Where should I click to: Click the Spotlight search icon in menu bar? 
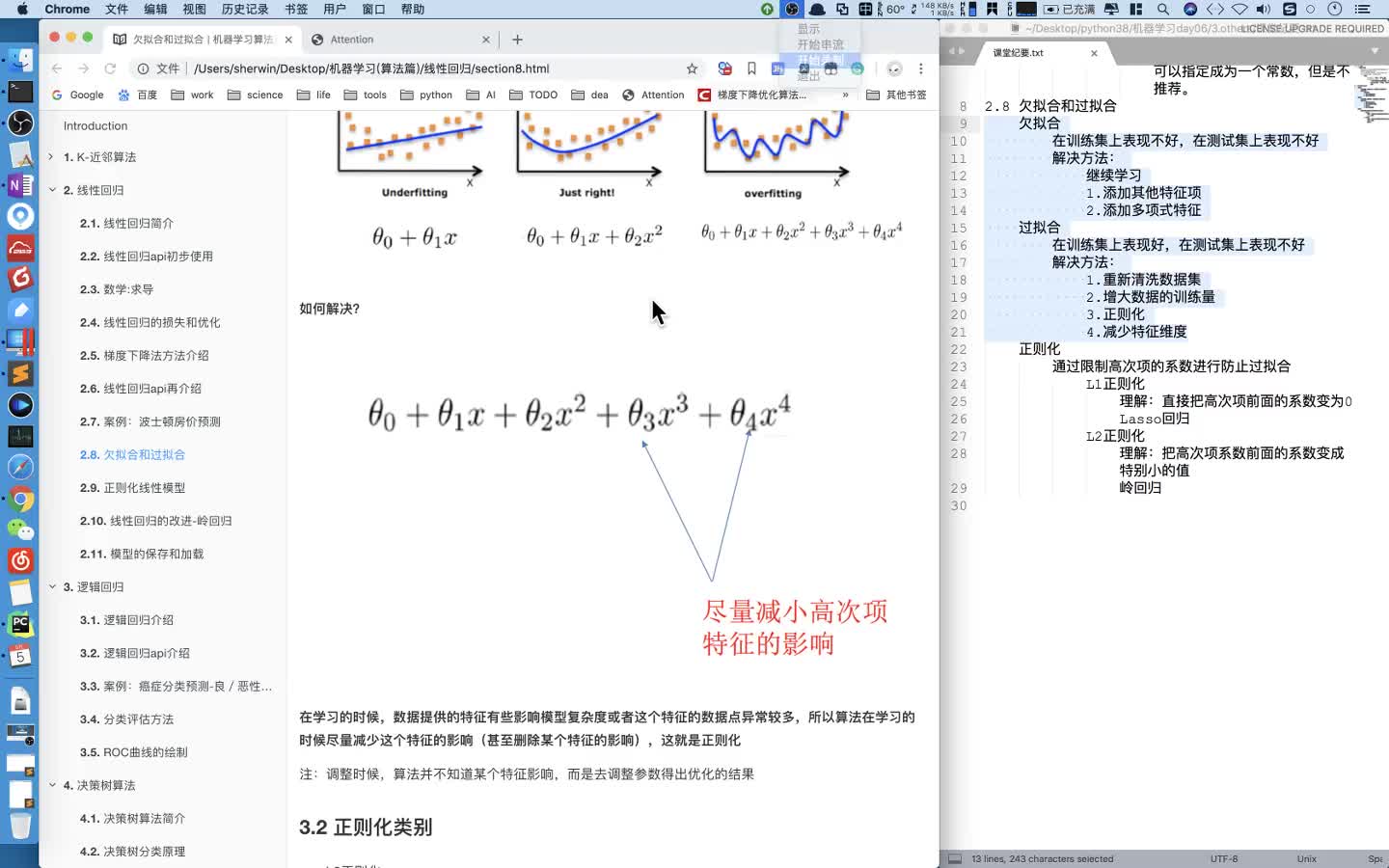click(1163, 9)
